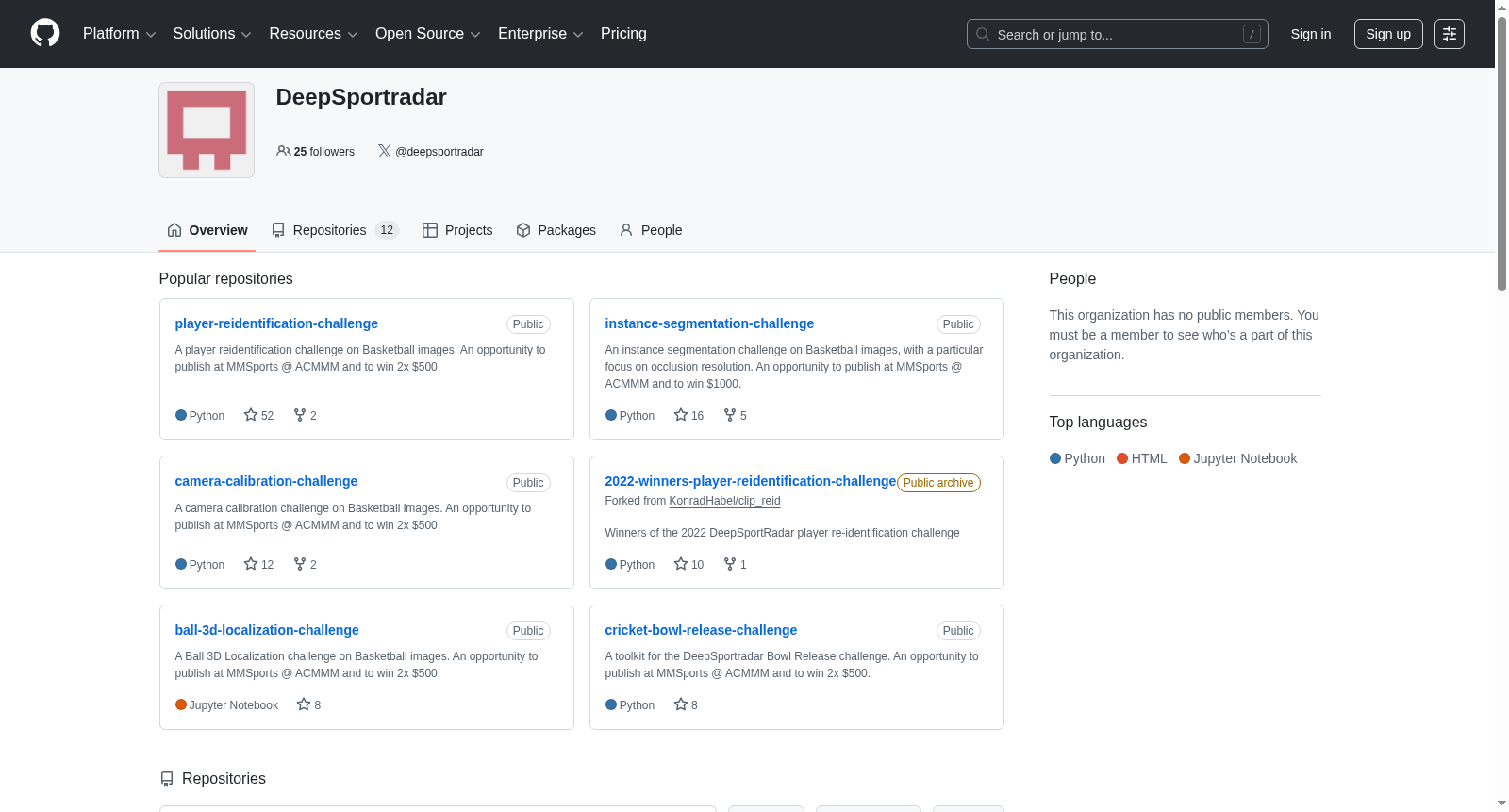Viewport: 1509px width, 812px height.
Task: Open the Platform dropdown menu
Action: pos(119,34)
